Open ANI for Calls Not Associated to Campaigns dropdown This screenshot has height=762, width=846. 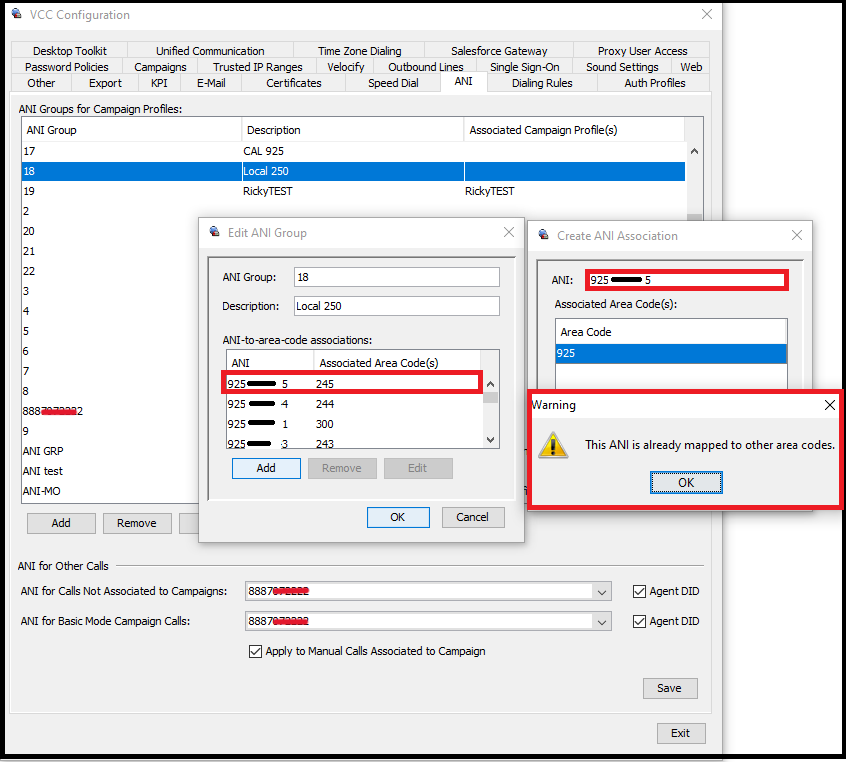coord(602,591)
